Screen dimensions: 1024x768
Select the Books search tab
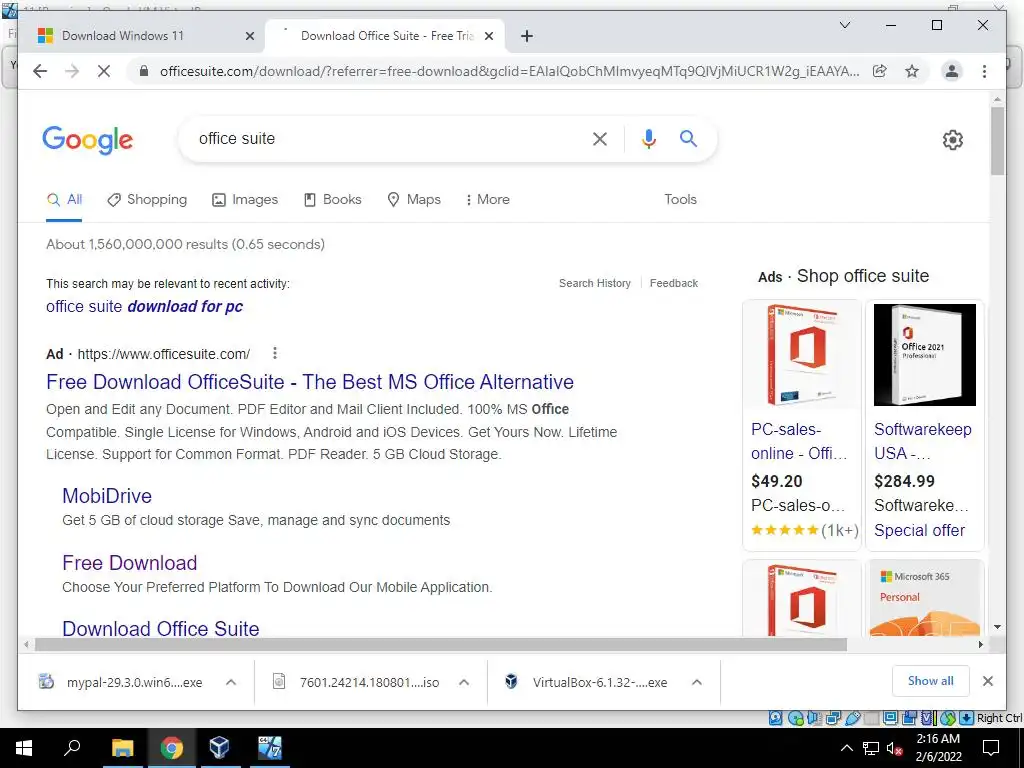[x=332, y=200]
